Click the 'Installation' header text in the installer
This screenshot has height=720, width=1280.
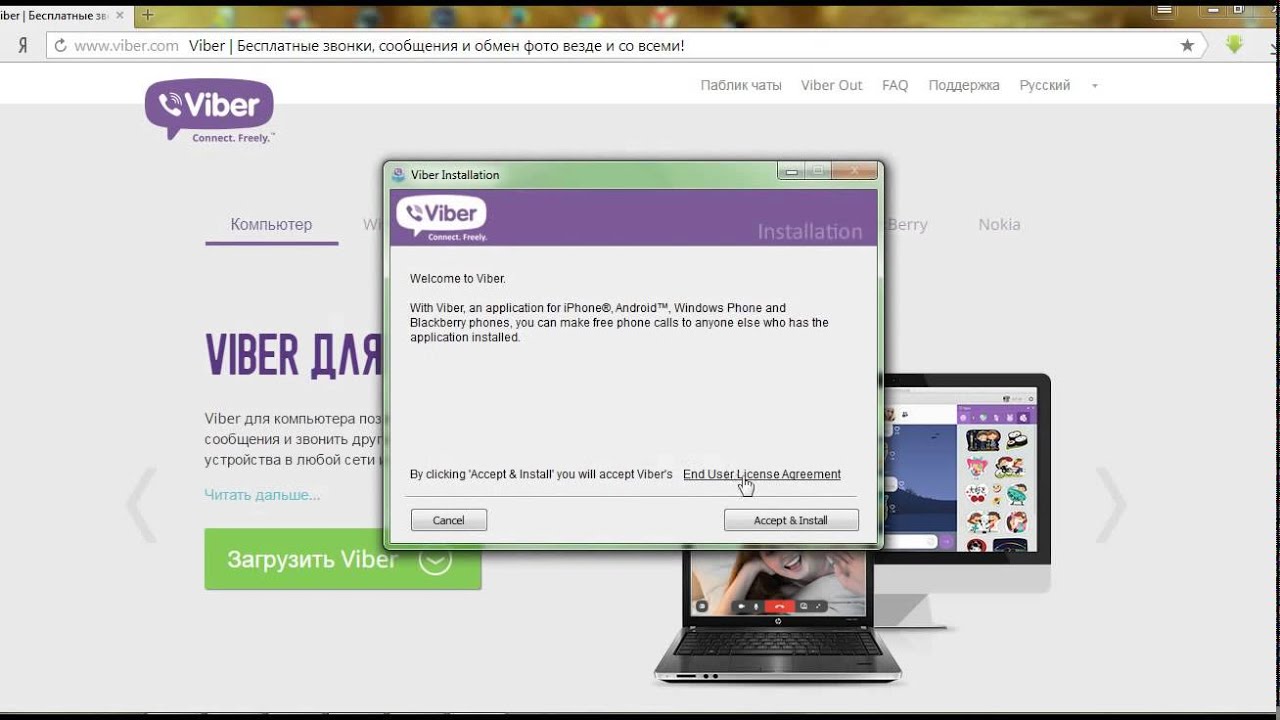pos(810,231)
